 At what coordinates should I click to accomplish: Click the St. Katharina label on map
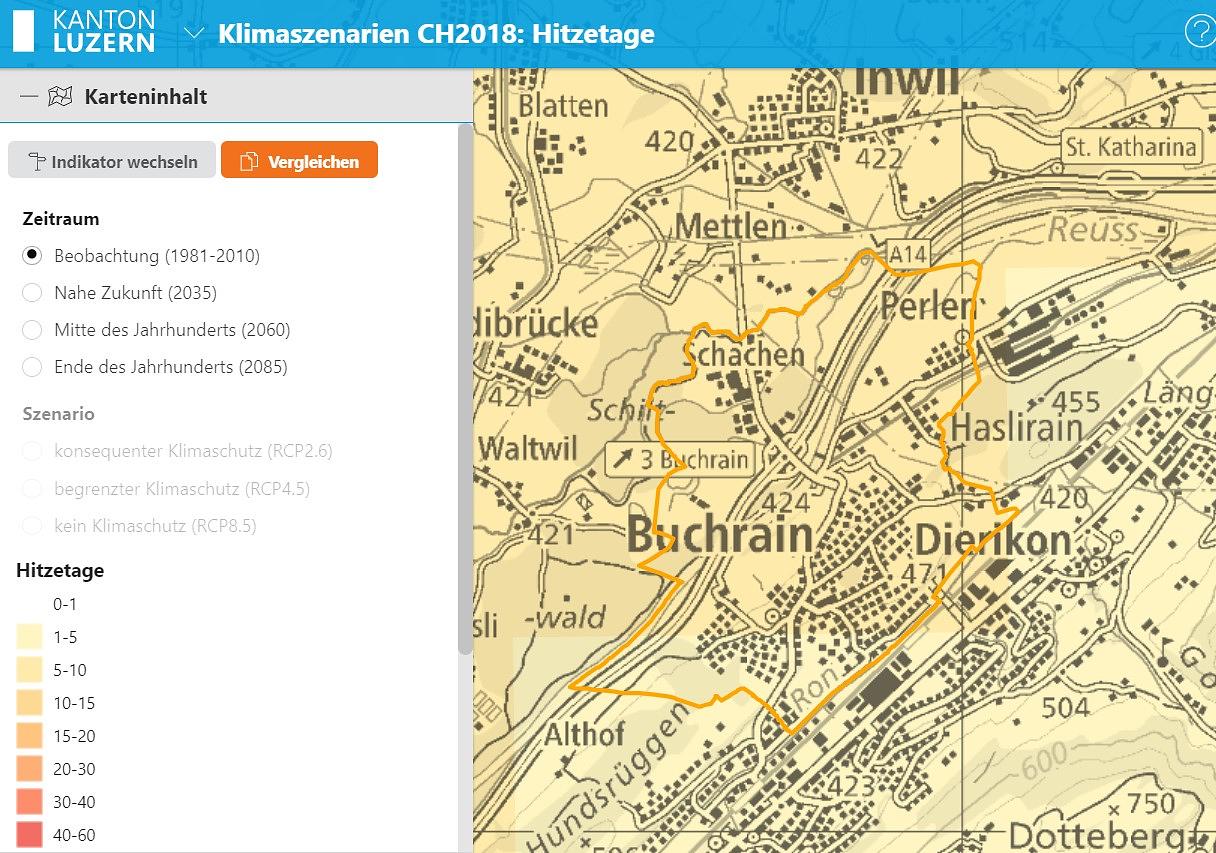[x=1130, y=147]
